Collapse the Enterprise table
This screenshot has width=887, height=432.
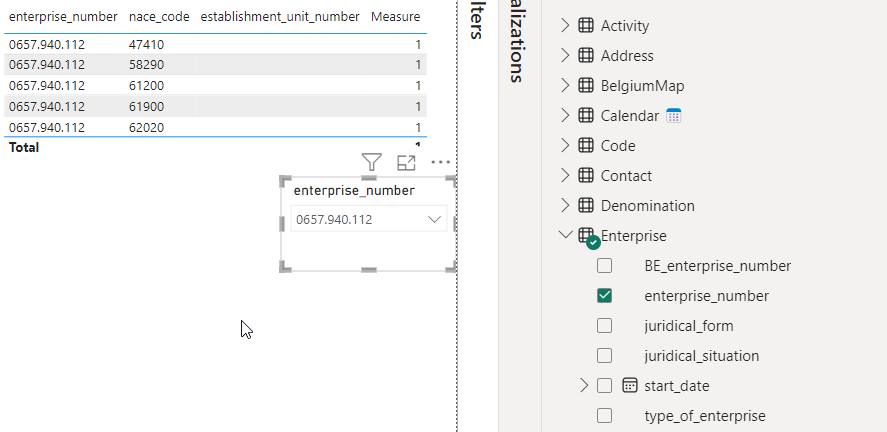coord(565,235)
